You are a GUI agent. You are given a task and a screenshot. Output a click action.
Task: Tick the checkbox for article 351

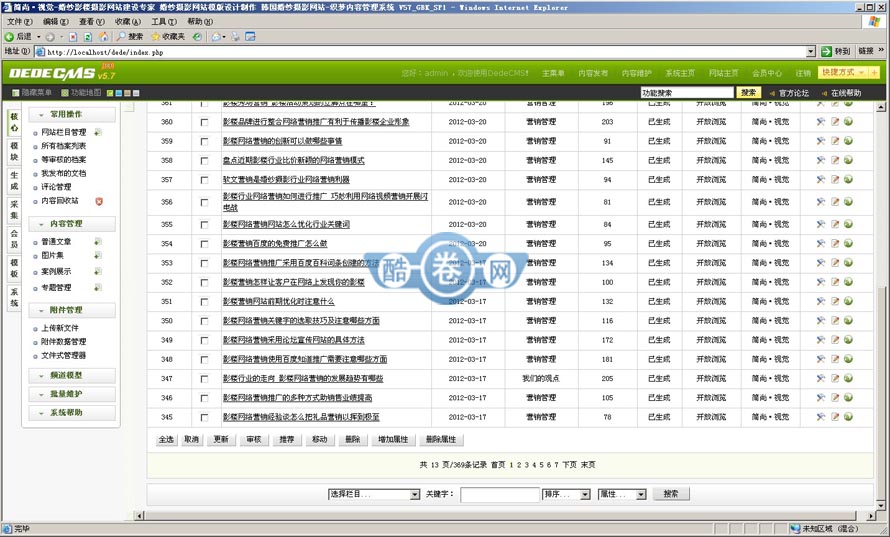(x=204, y=302)
